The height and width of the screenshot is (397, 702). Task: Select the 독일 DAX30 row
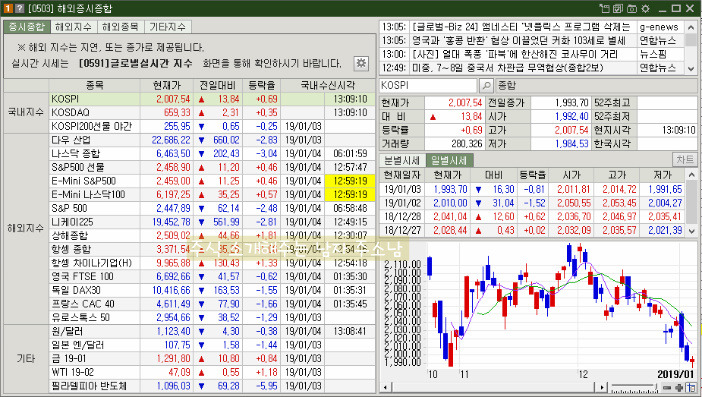[212, 290]
